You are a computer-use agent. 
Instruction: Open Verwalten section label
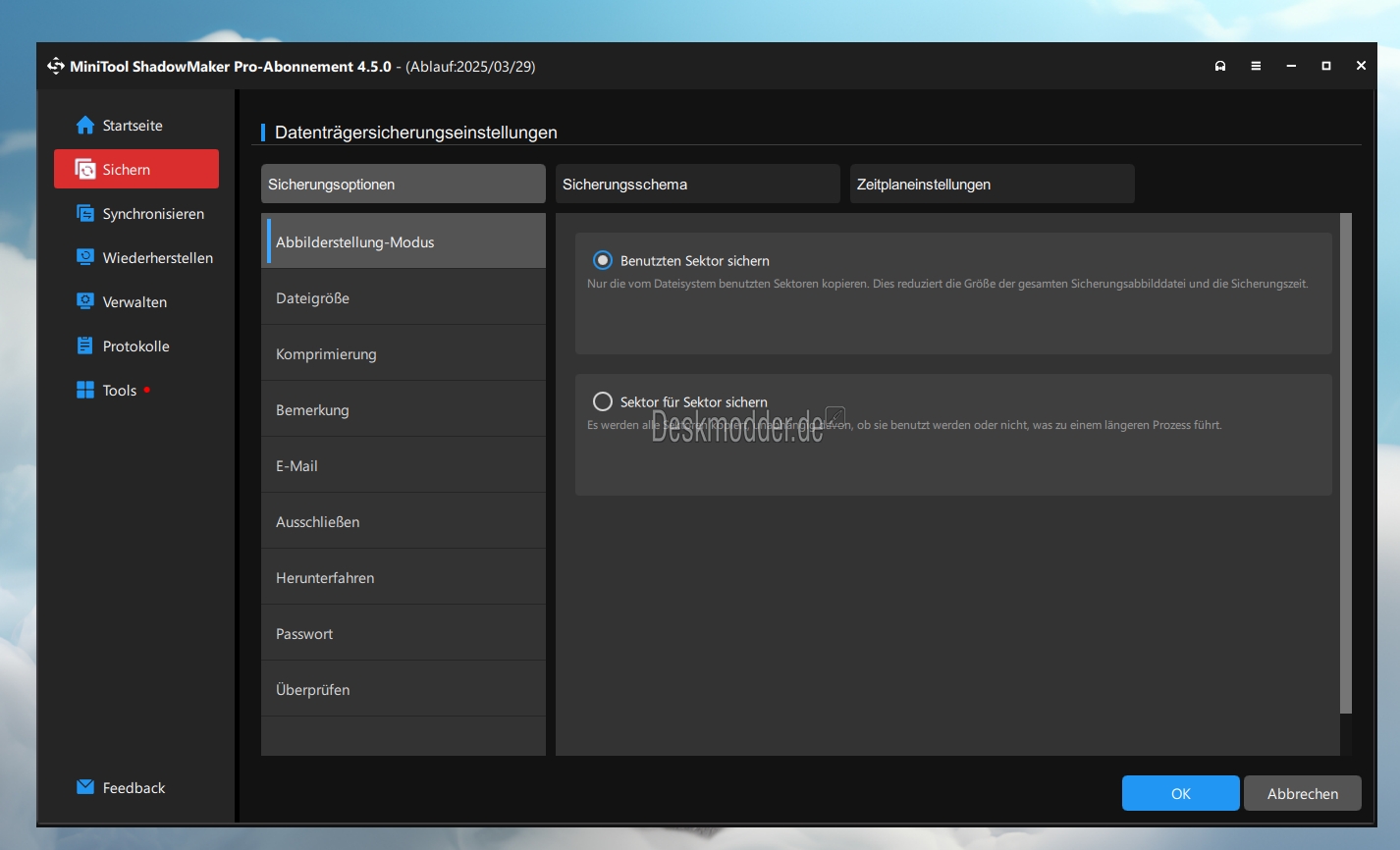click(135, 301)
